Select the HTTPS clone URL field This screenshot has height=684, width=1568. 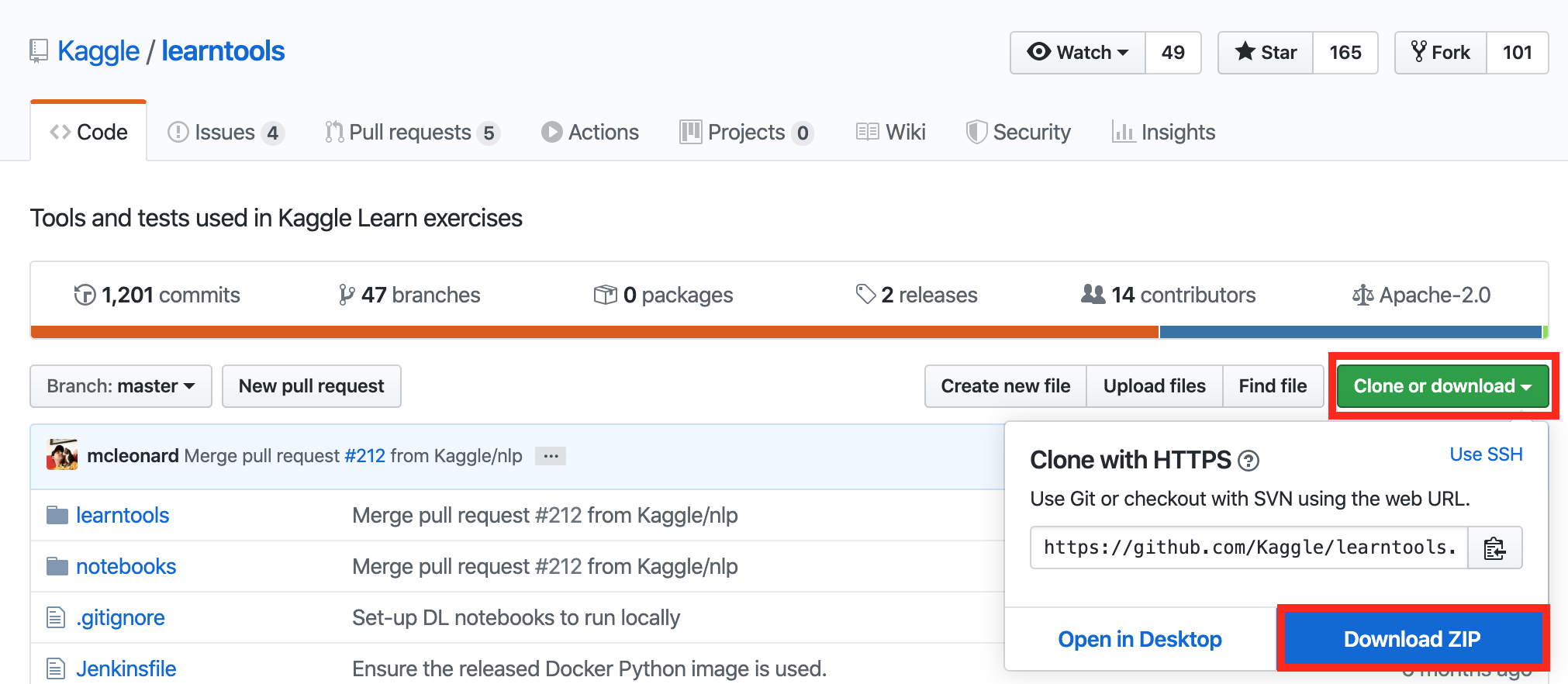pyautogui.click(x=1249, y=548)
